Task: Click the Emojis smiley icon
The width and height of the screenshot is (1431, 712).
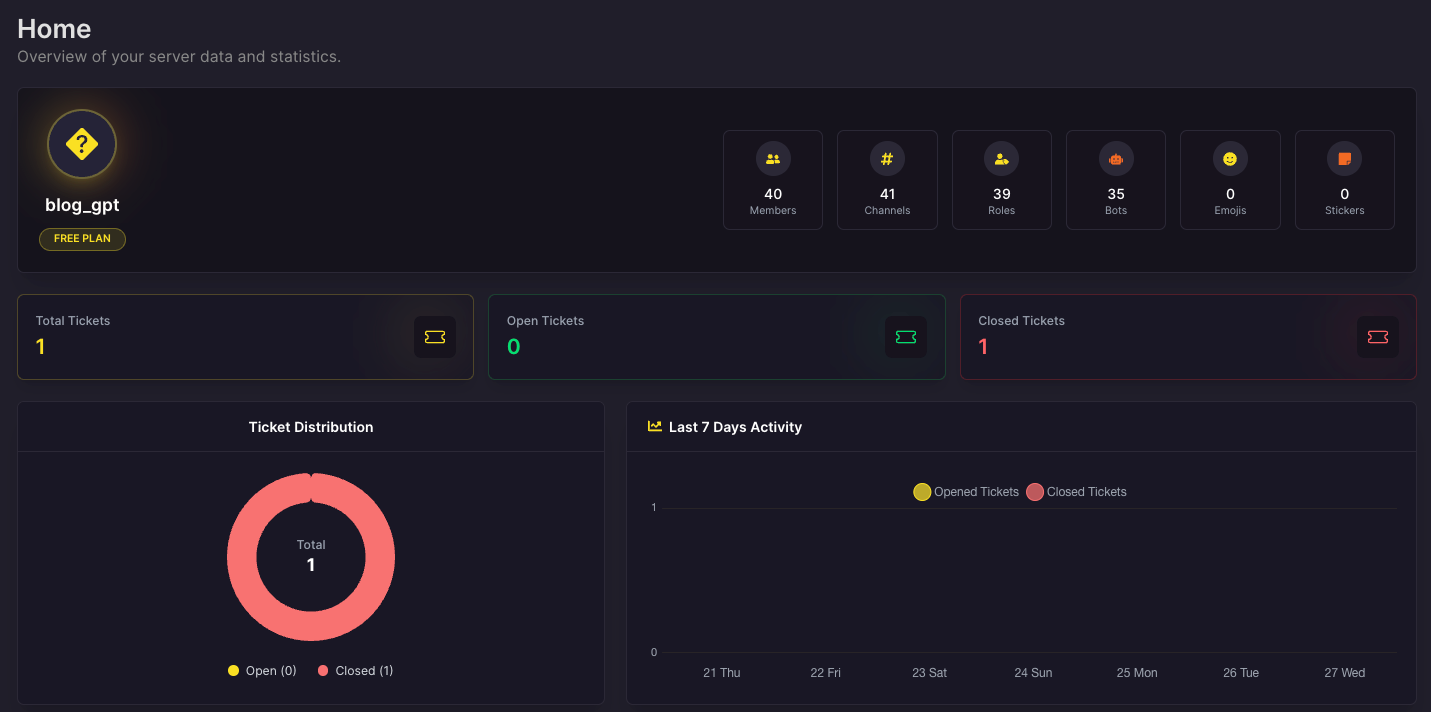Action: (x=1230, y=158)
